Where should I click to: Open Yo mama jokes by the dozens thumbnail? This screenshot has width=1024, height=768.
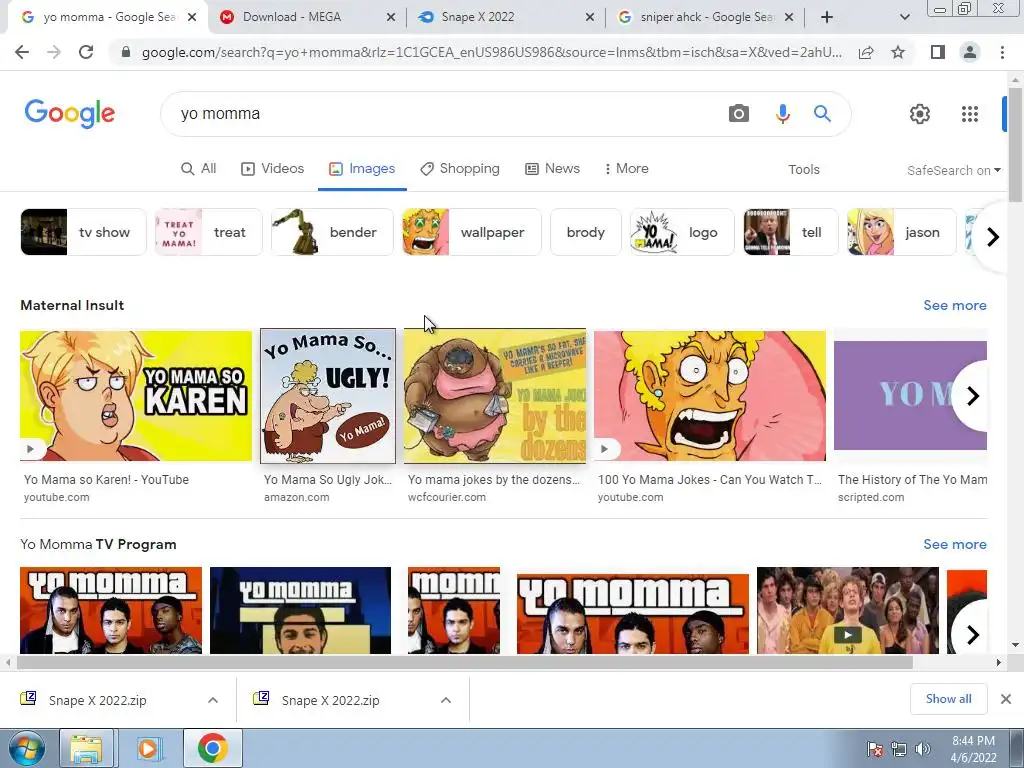(495, 396)
